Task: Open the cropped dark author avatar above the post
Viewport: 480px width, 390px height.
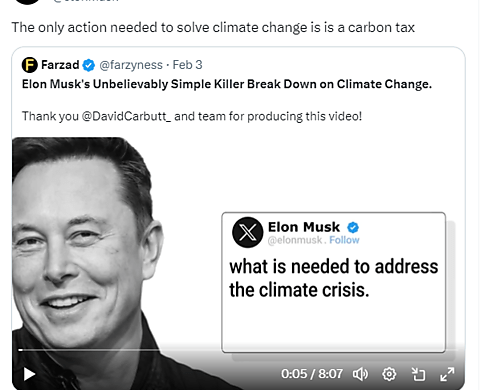Action: coord(28,2)
